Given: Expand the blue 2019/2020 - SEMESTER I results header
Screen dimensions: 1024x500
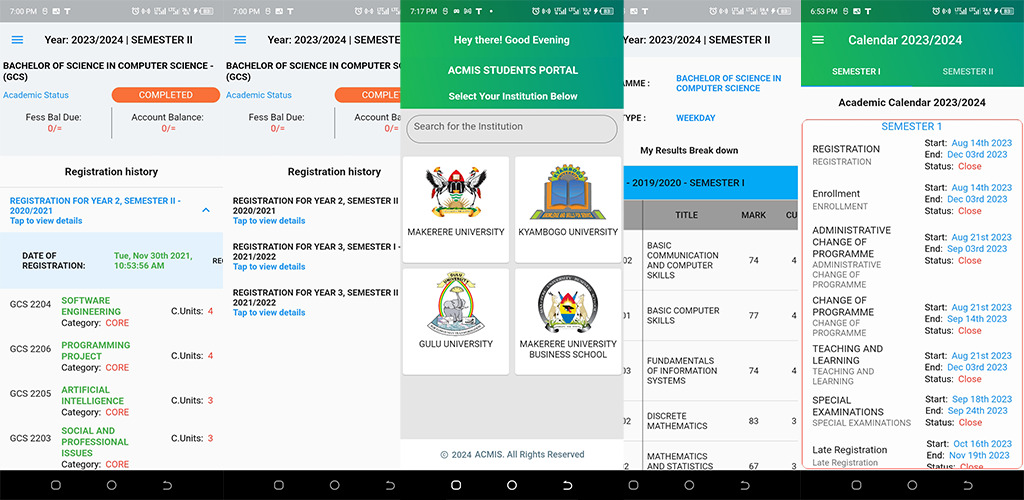Looking at the screenshot, I should point(711,183).
